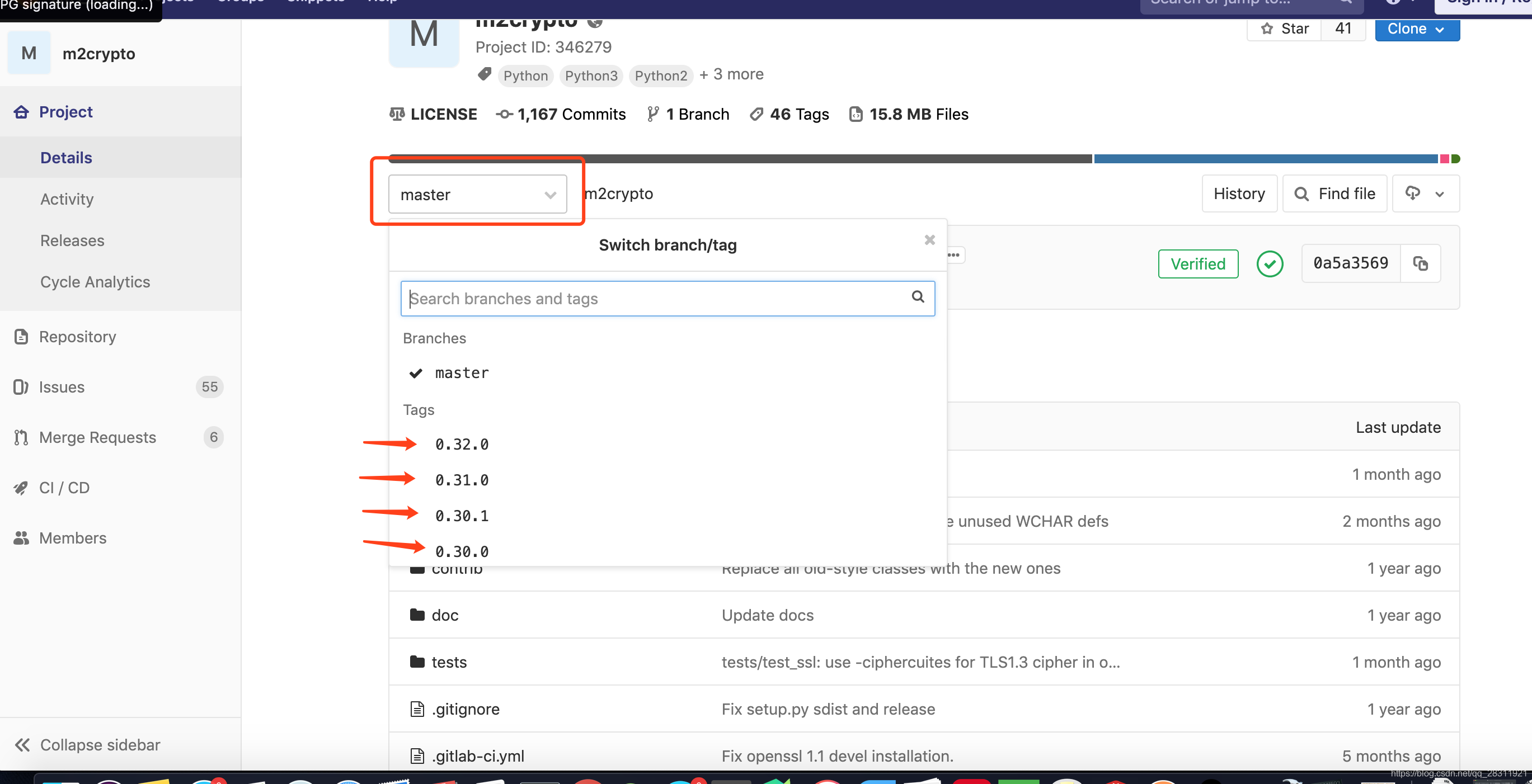Open Cycle Analytics in the sidebar
Screen dimensions: 1532x784
[95, 282]
